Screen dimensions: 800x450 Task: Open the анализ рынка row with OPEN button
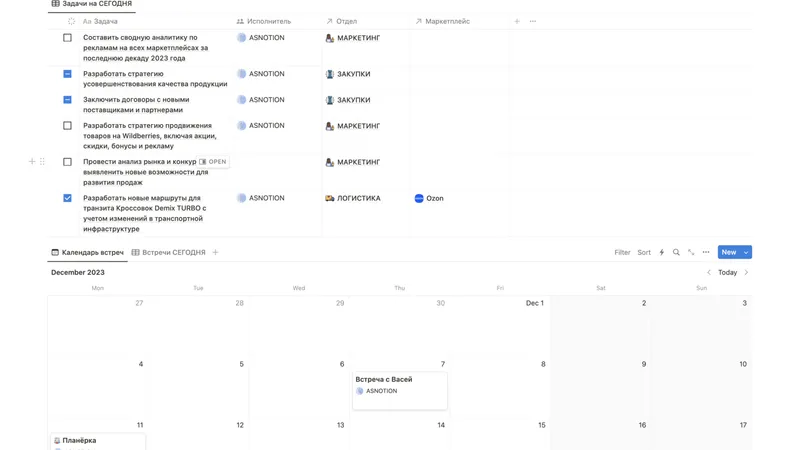[213, 162]
